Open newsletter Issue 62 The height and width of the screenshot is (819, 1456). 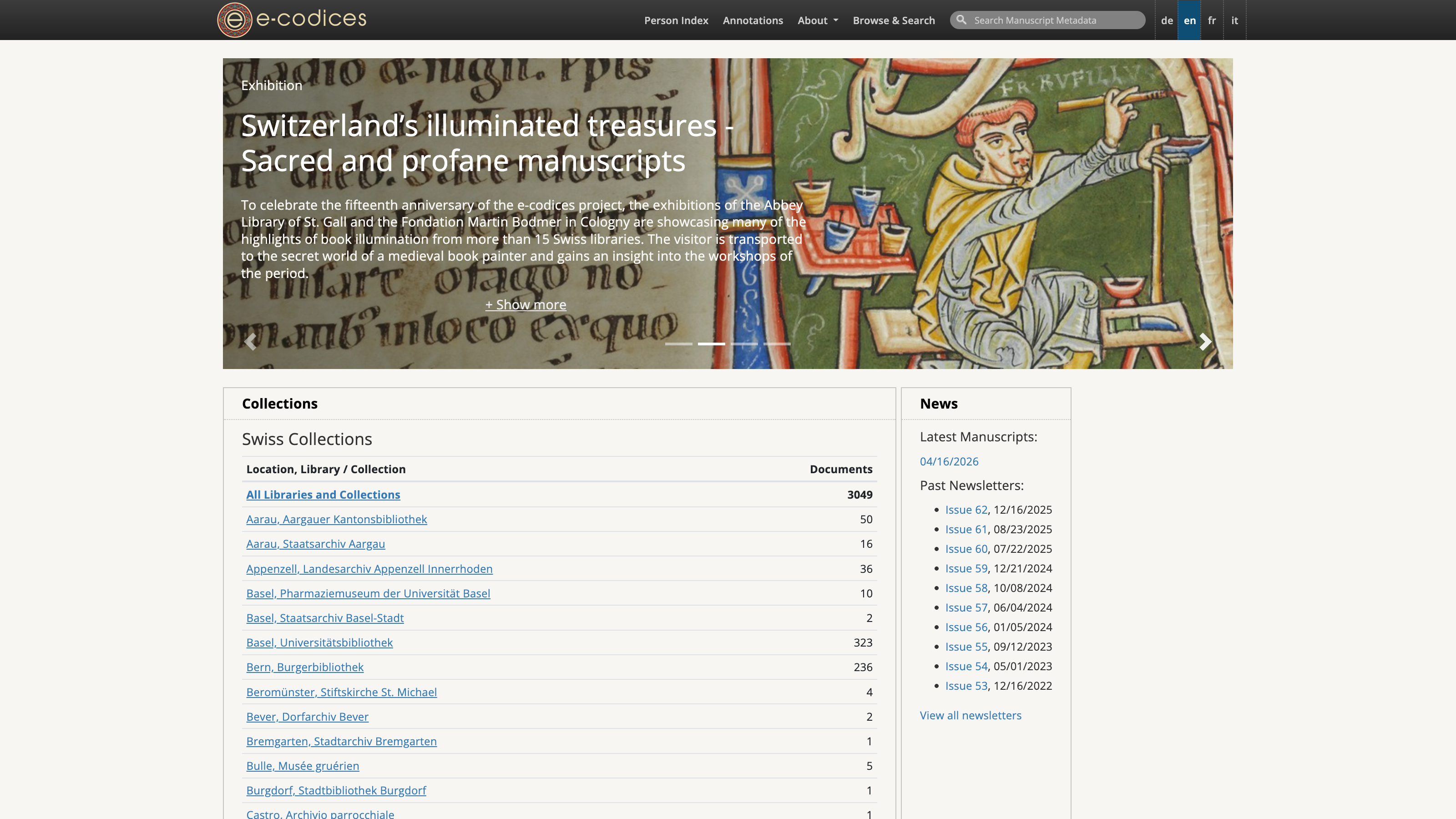click(x=966, y=509)
